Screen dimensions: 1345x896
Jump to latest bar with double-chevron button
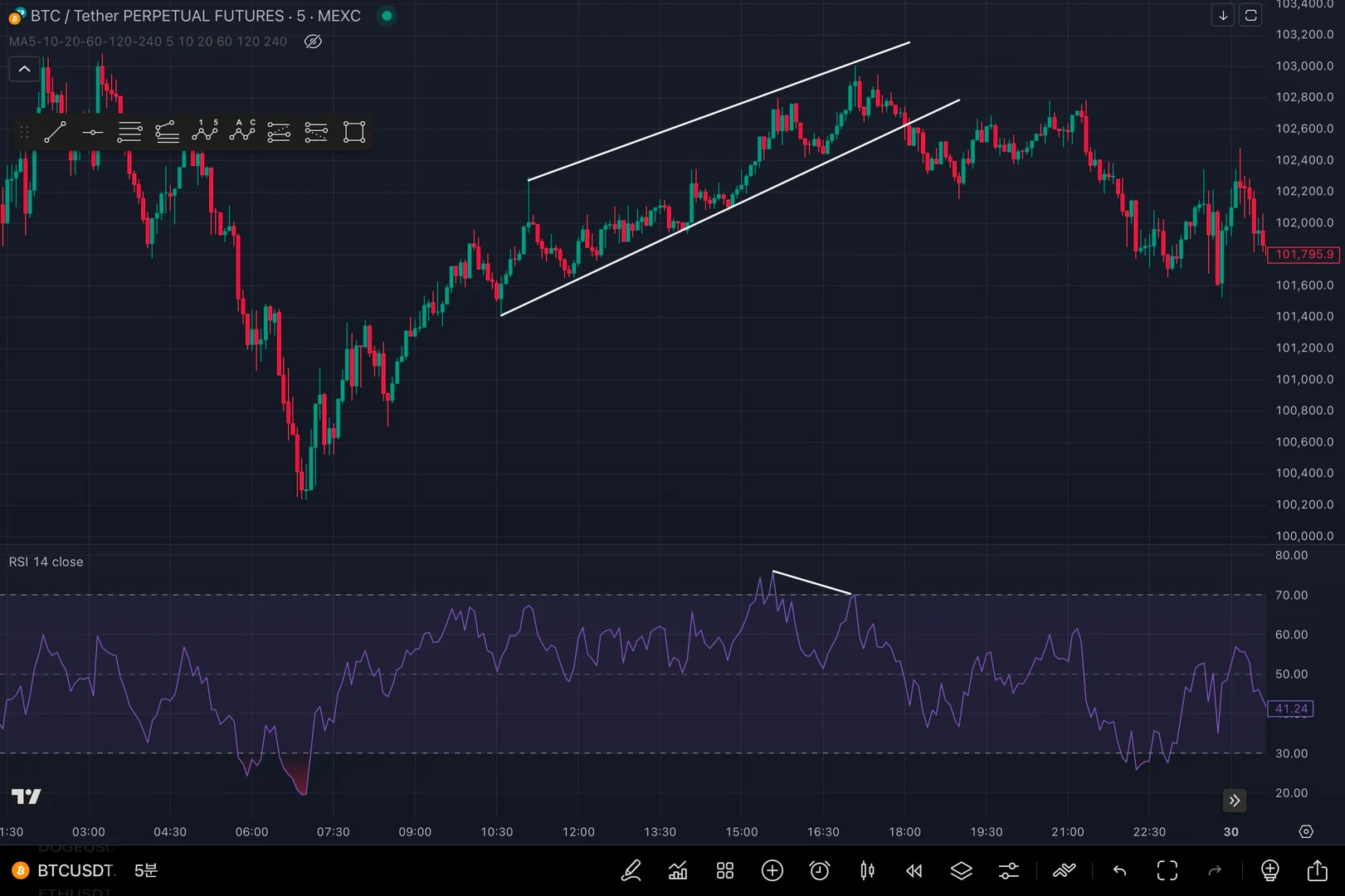pos(1235,801)
